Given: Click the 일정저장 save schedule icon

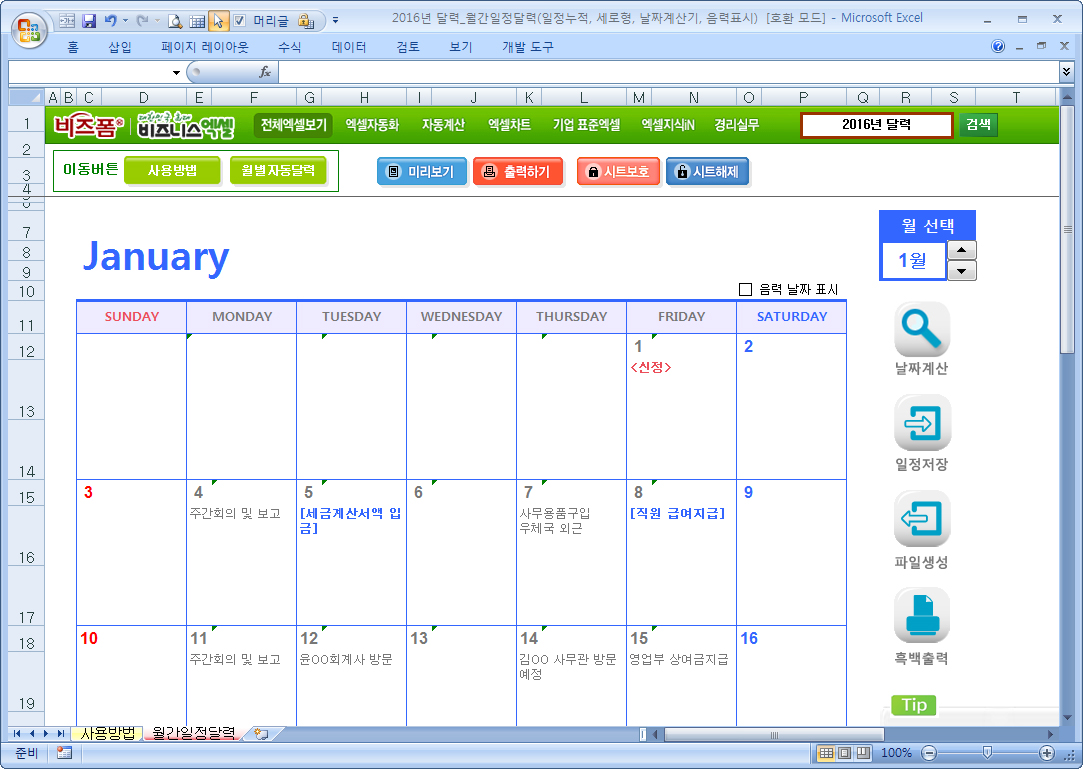Looking at the screenshot, I should (x=922, y=423).
